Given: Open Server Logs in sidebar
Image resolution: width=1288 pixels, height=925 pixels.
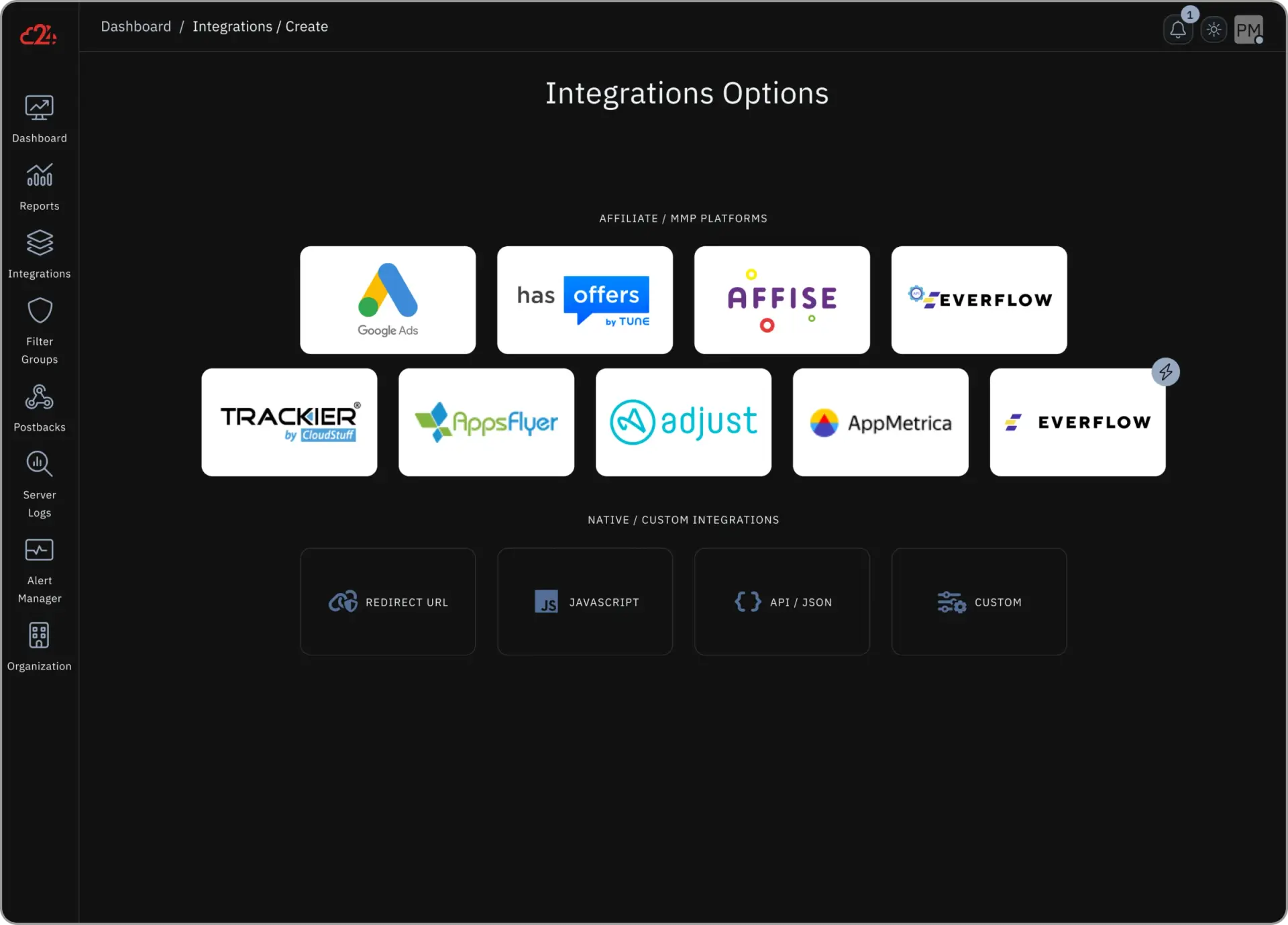Looking at the screenshot, I should click(x=40, y=484).
